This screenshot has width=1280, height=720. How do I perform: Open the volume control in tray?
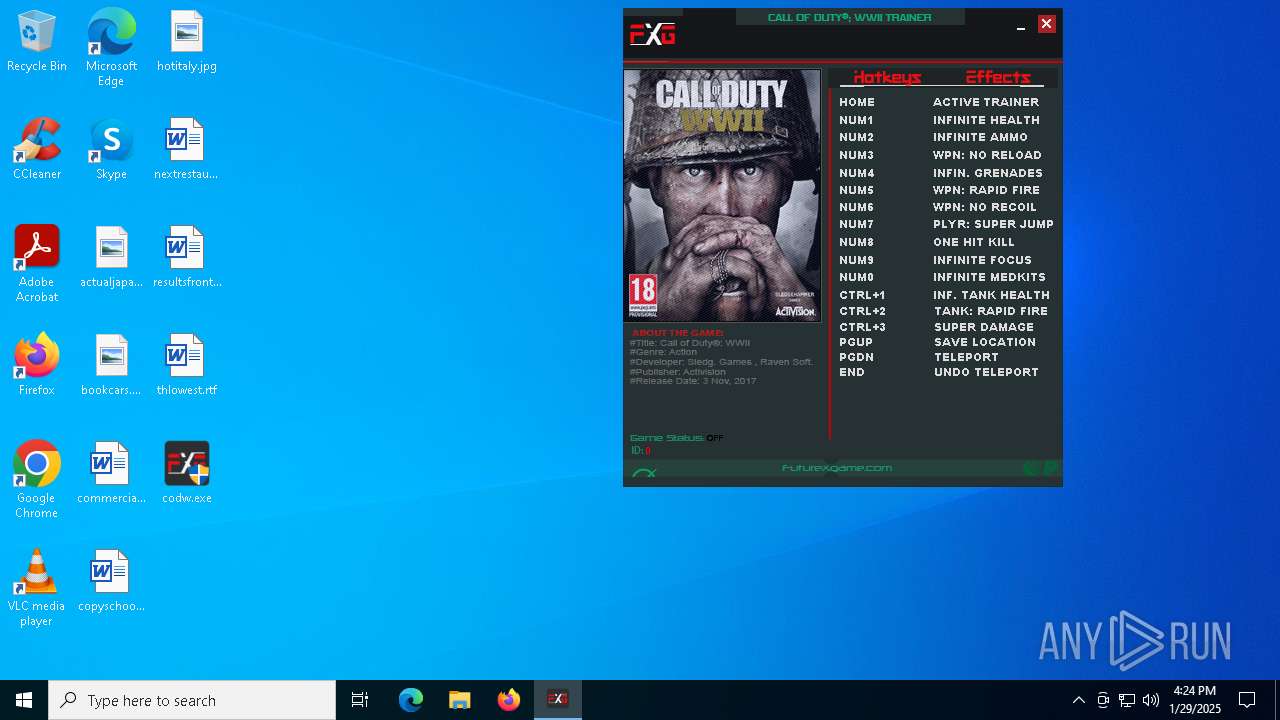(x=1150, y=700)
